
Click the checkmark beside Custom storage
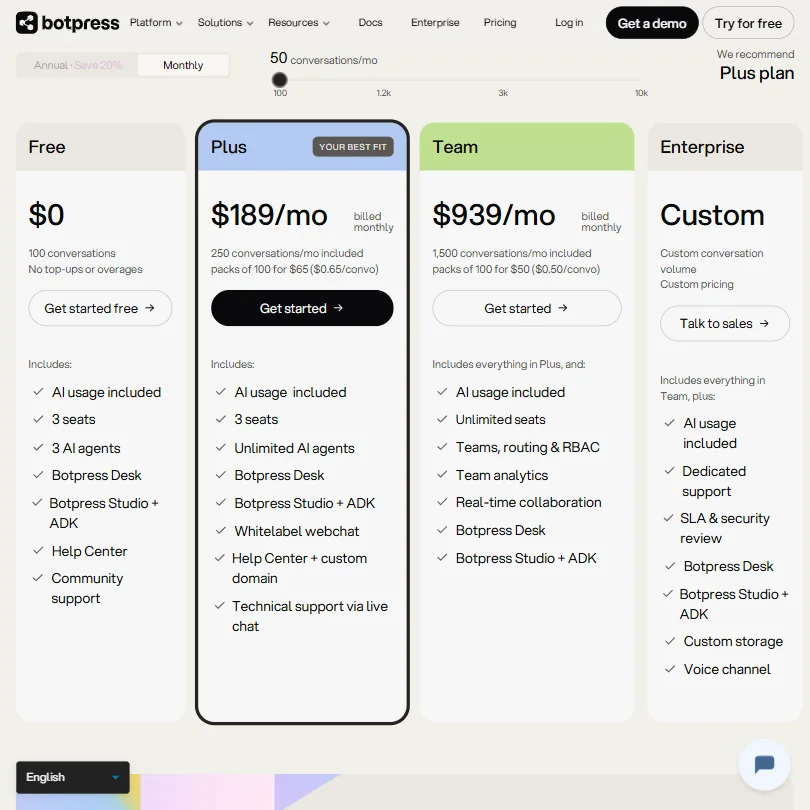[x=670, y=641]
